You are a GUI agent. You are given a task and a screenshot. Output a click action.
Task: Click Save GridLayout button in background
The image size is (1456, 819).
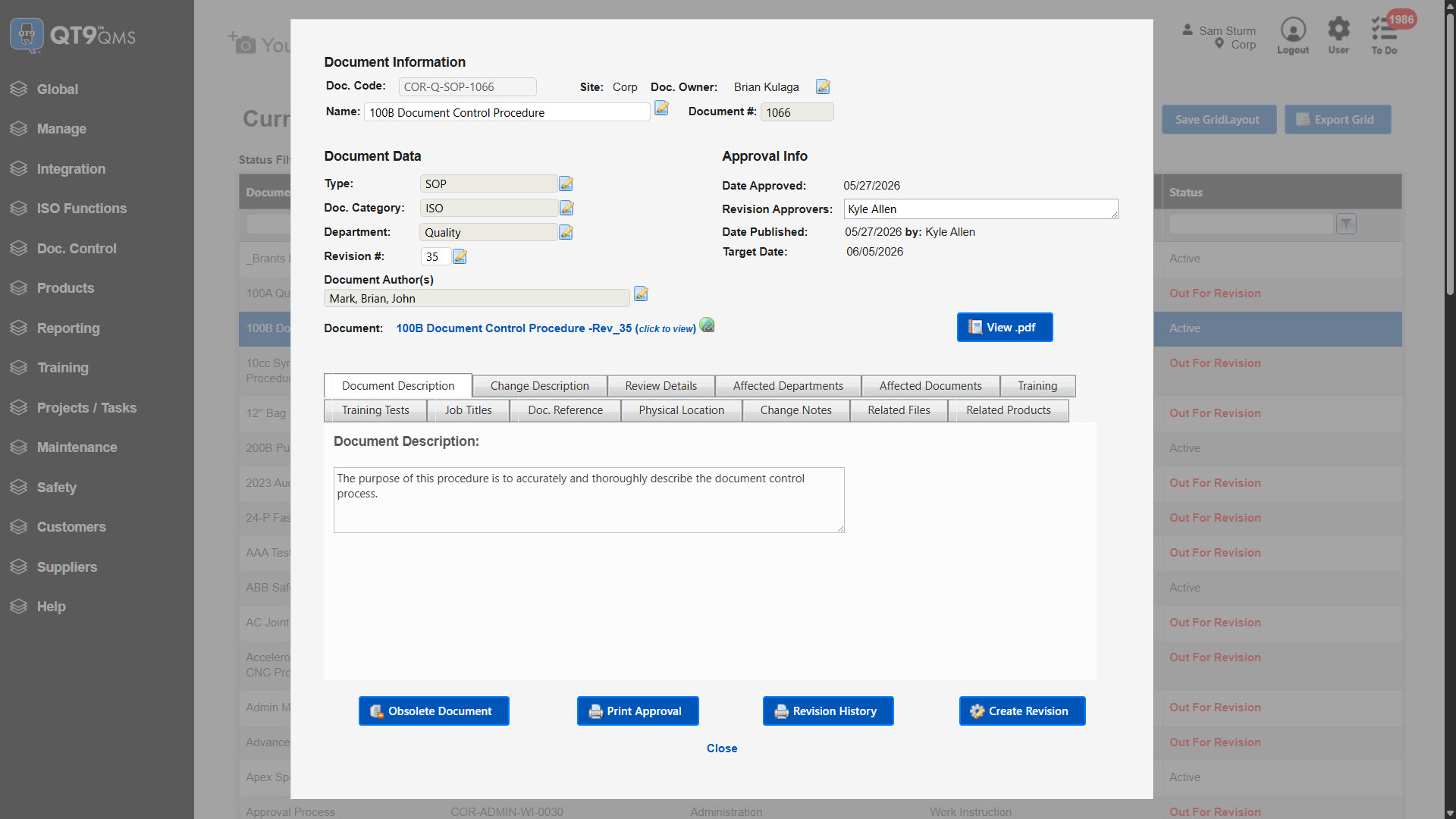[x=1219, y=120]
